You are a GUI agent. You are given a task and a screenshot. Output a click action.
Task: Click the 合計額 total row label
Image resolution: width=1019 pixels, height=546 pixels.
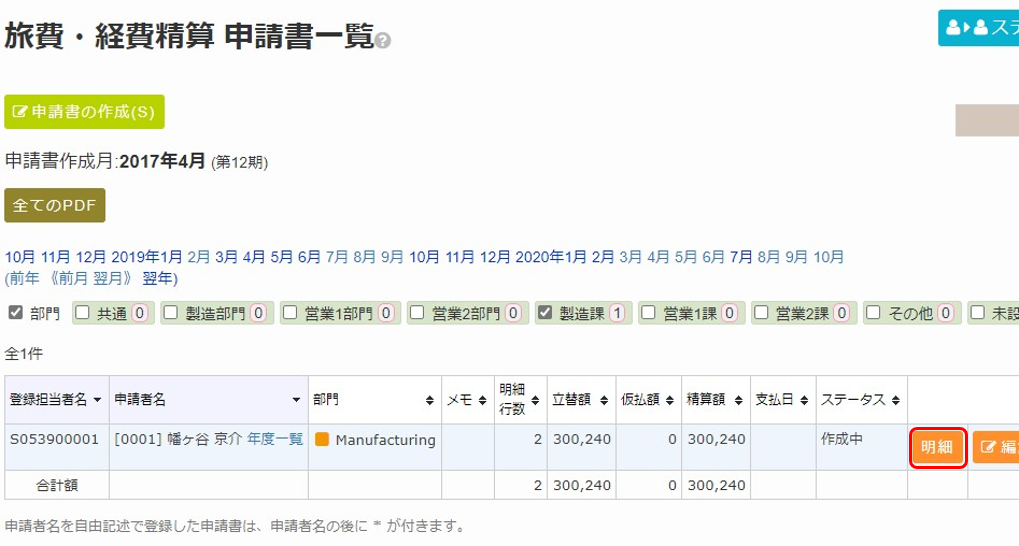(57, 485)
